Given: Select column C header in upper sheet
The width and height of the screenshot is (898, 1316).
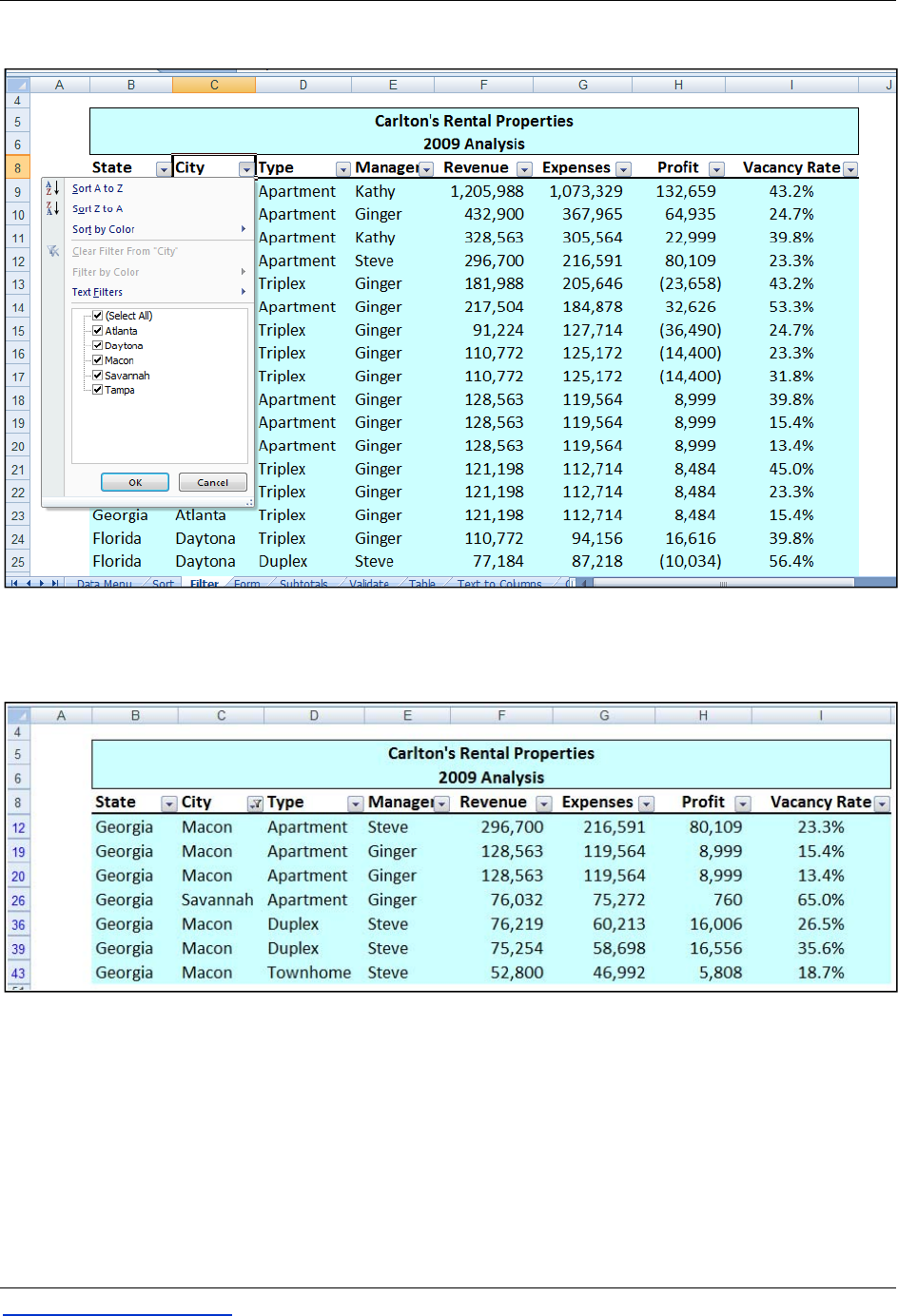Looking at the screenshot, I should pos(214,85).
